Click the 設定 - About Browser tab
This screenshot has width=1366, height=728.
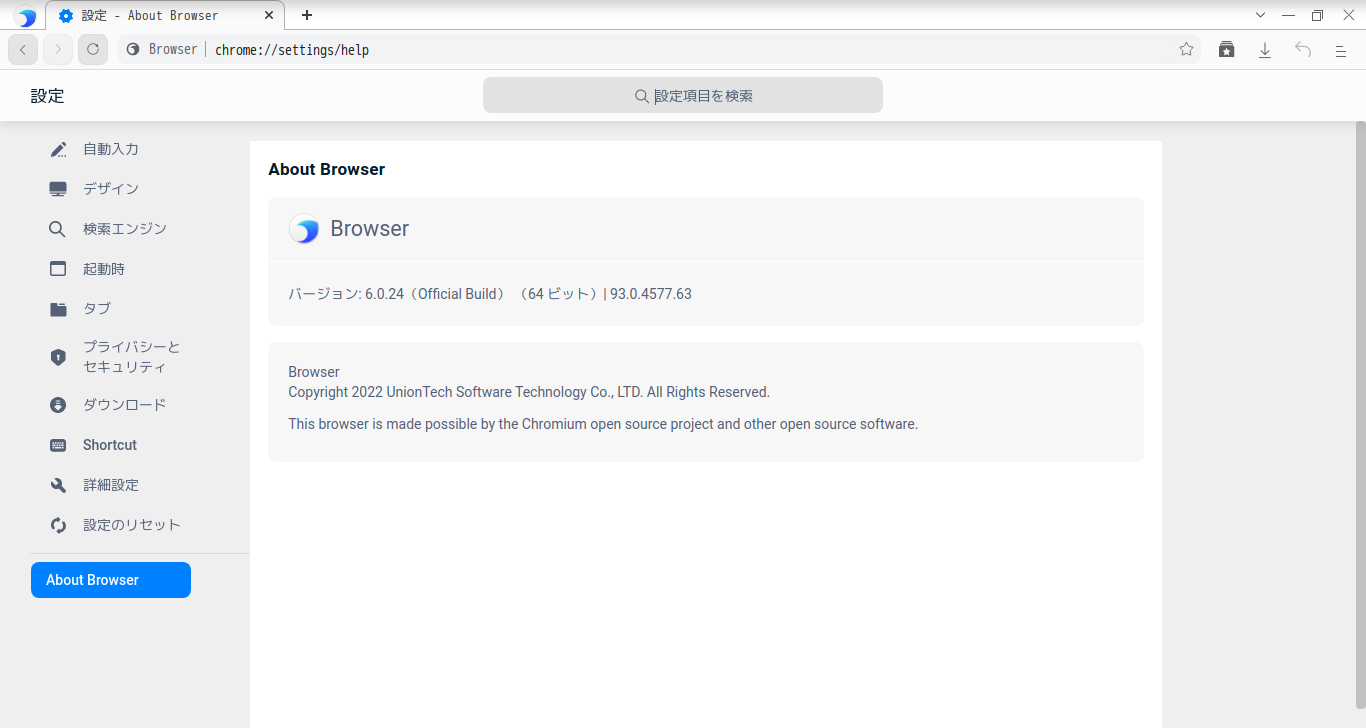point(165,15)
